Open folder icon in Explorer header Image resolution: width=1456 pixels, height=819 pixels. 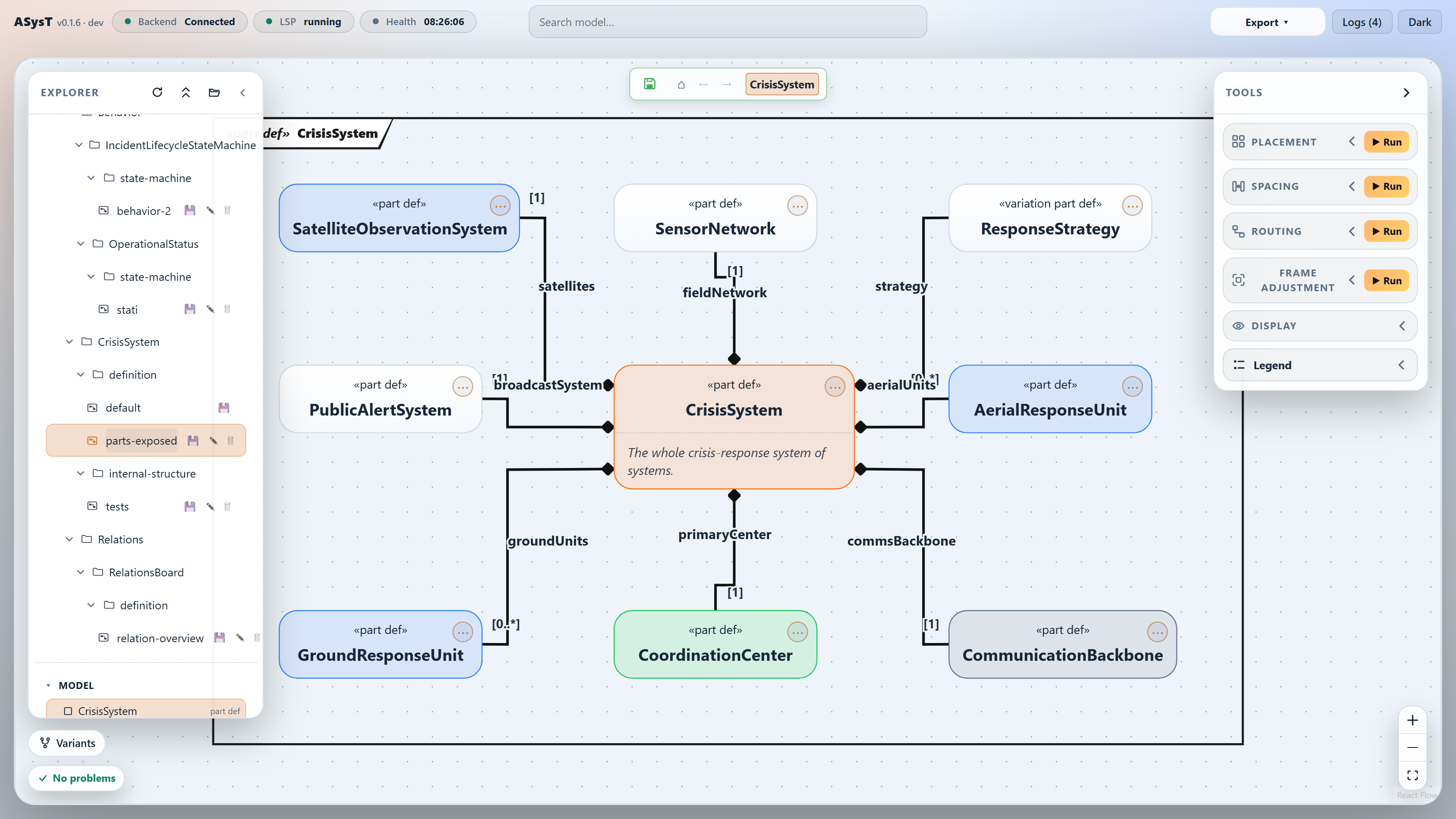pyautogui.click(x=214, y=92)
